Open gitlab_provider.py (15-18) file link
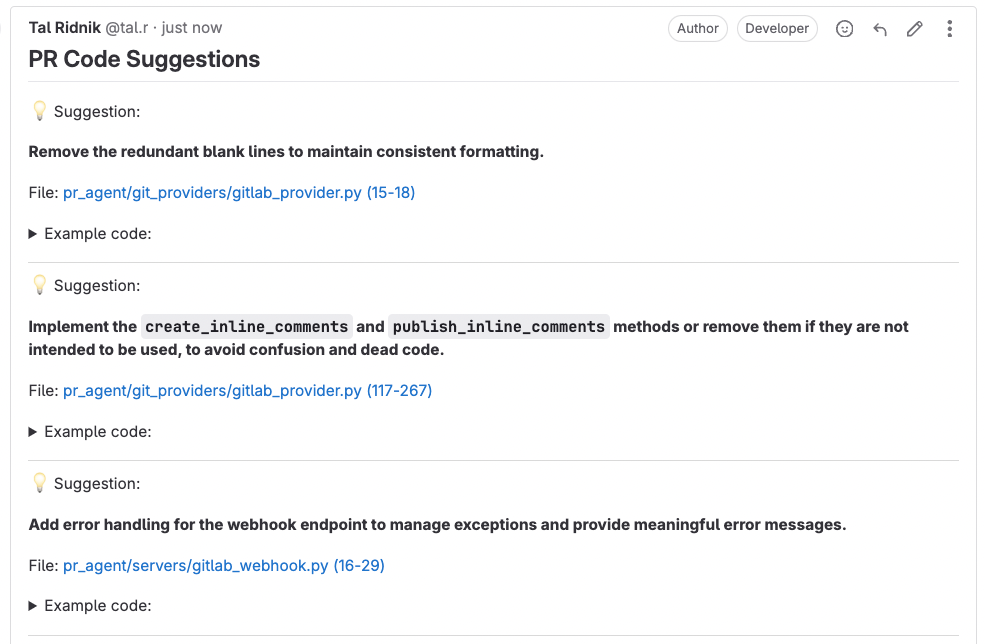985x644 pixels. coord(239,192)
